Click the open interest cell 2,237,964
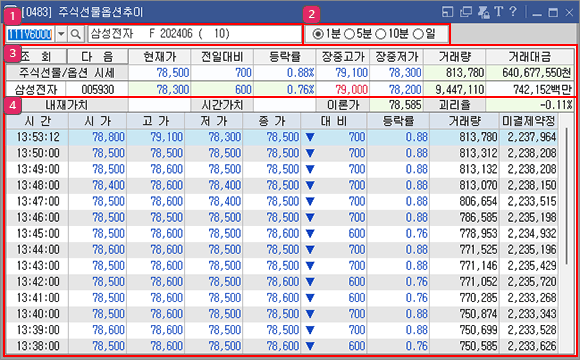The height and width of the screenshot is (360, 580). (x=529, y=137)
